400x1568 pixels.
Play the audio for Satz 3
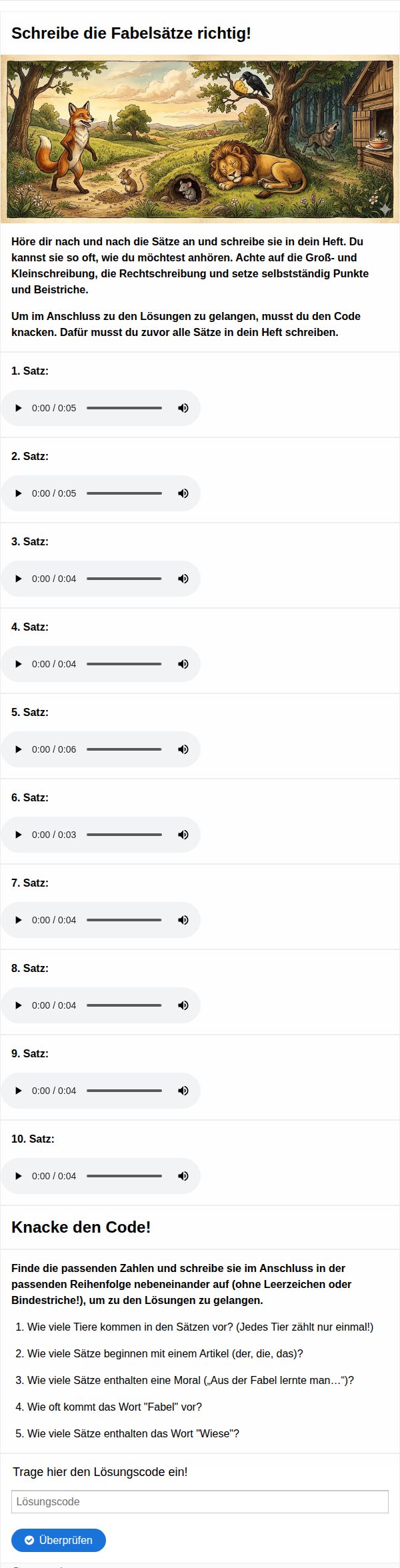click(x=19, y=579)
